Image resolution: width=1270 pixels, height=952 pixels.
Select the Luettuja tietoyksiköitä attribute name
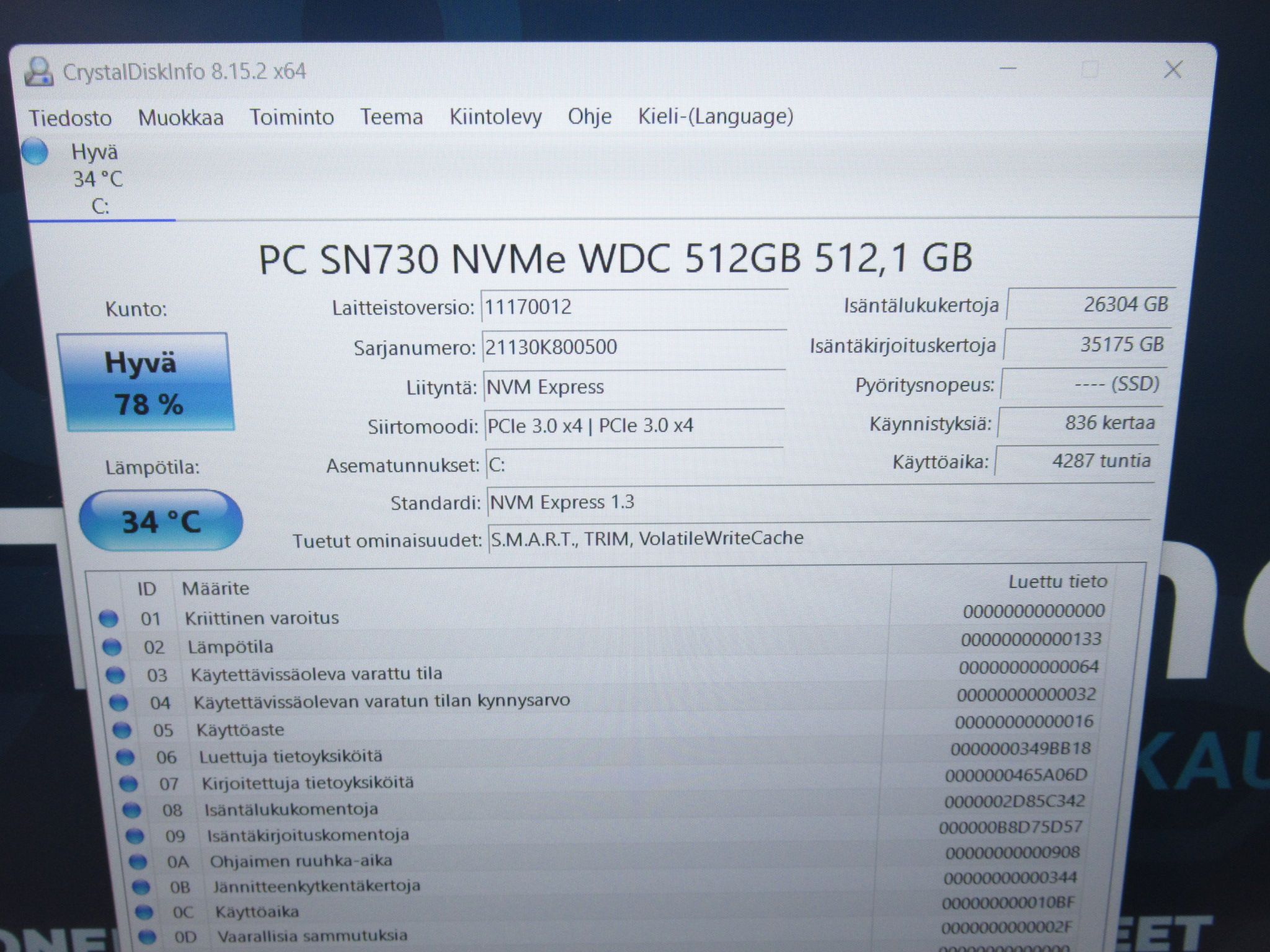point(290,757)
